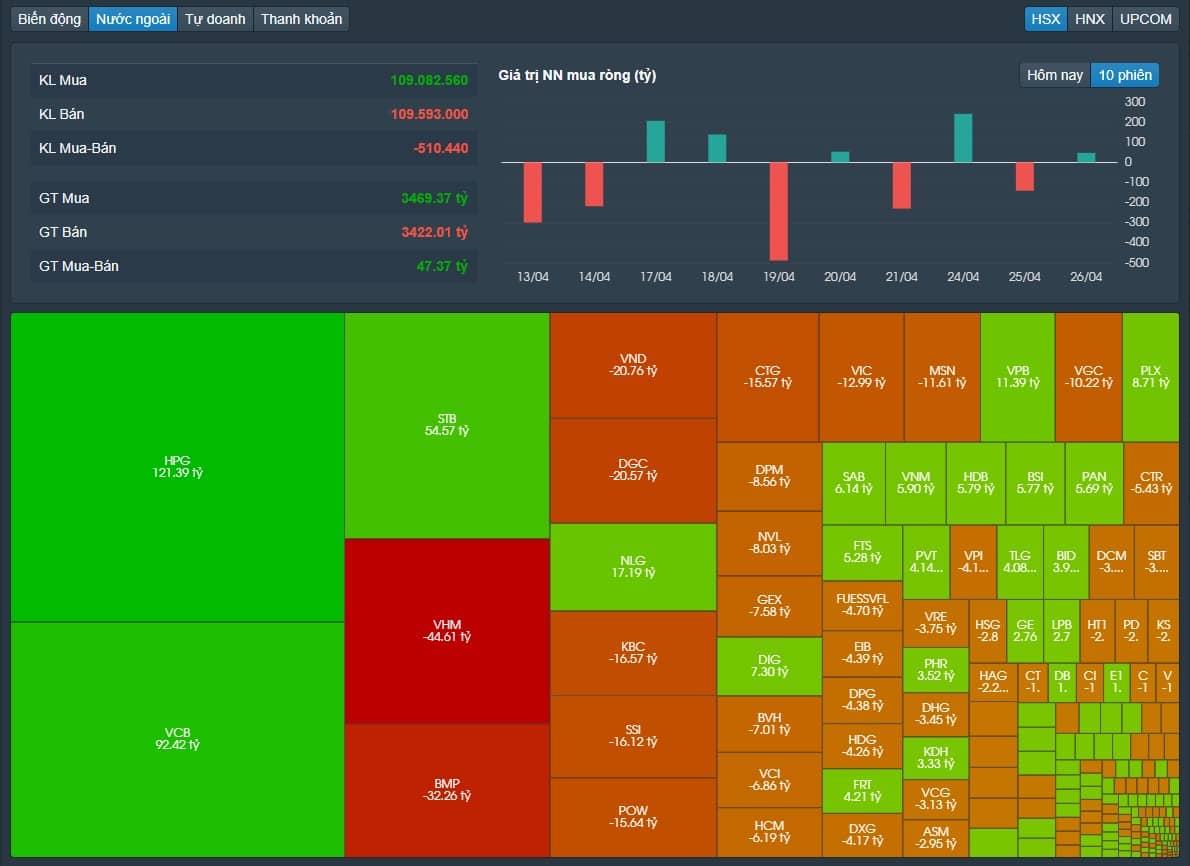Select the VND -20.76 tỷ tile
The height and width of the screenshot is (866, 1190).
click(633, 365)
